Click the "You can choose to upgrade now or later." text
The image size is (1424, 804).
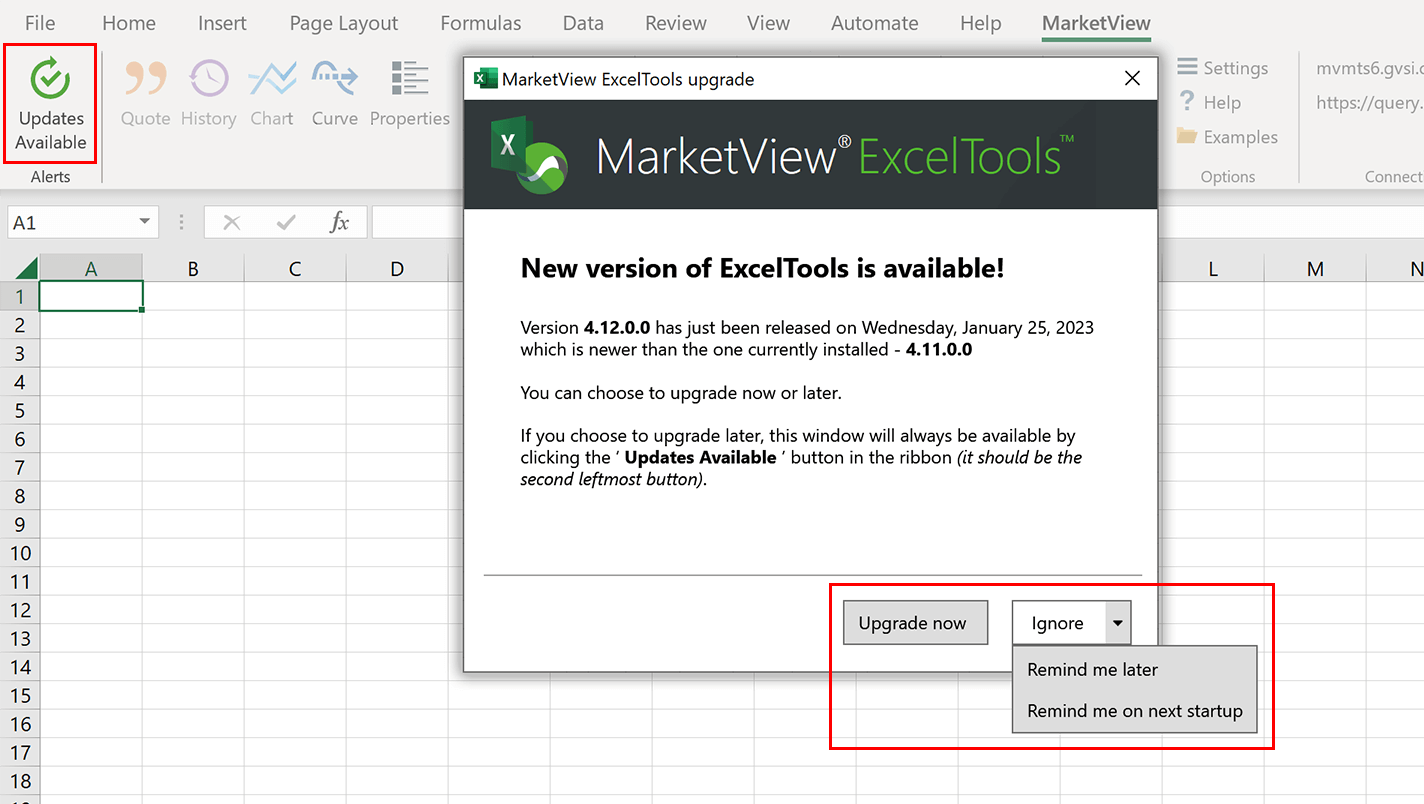(681, 393)
